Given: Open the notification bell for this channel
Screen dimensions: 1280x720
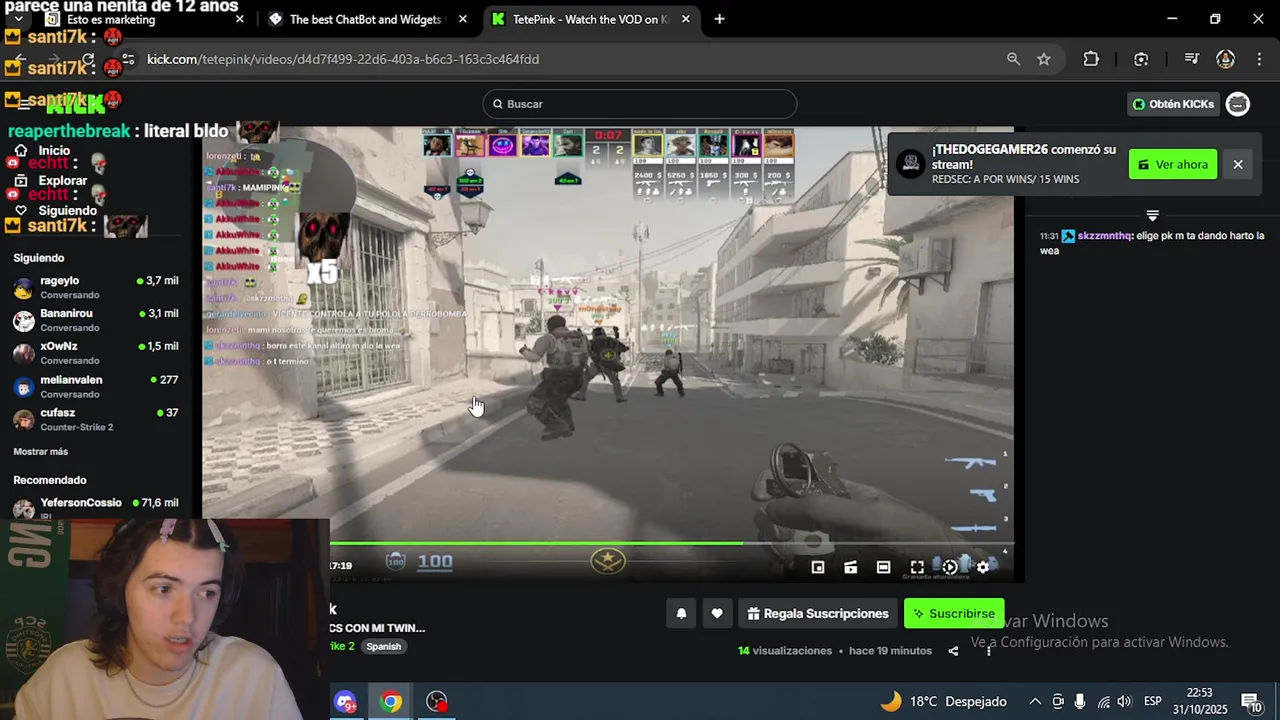Looking at the screenshot, I should click(x=681, y=614).
